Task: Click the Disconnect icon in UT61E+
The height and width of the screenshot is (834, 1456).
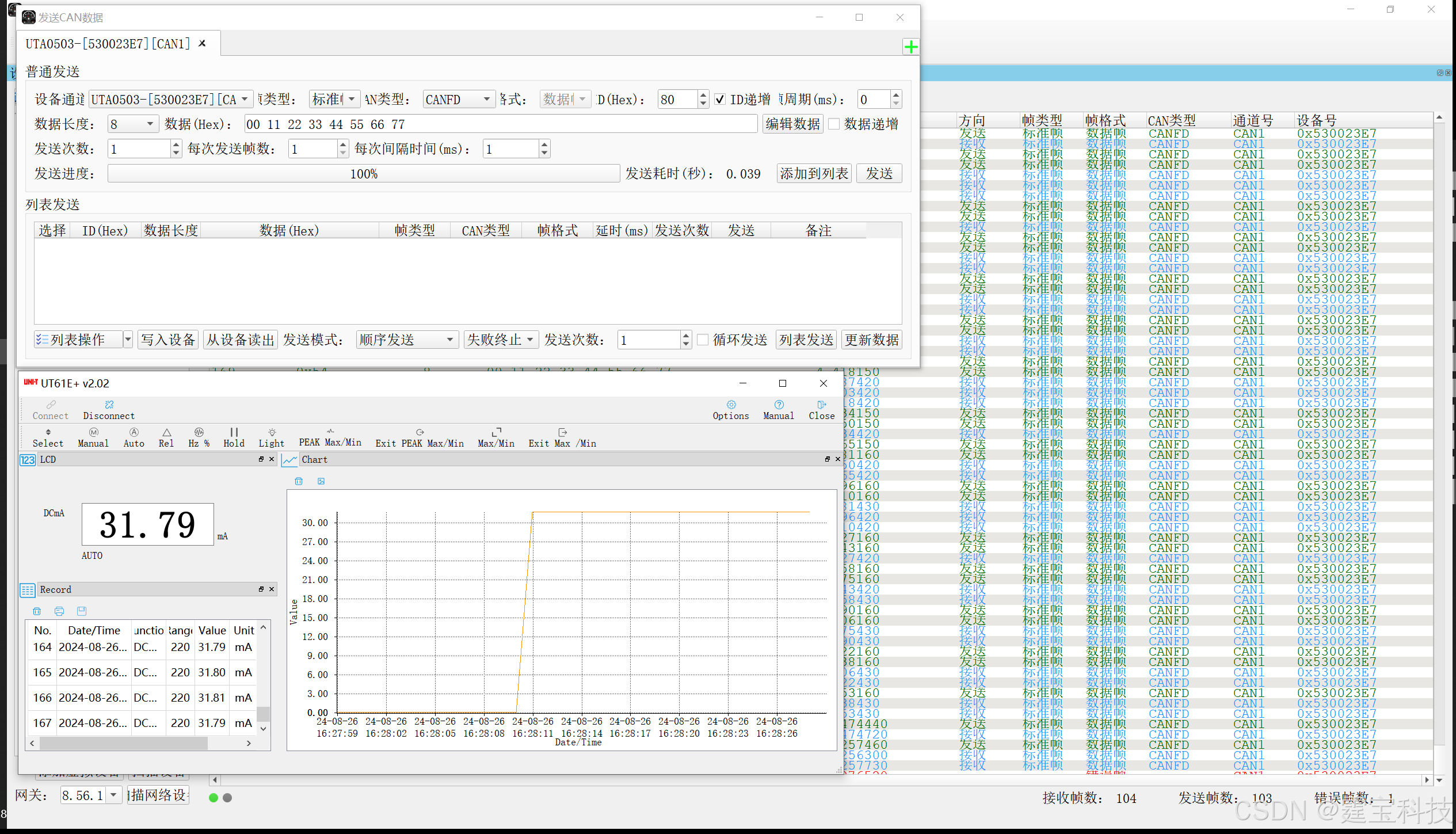Action: [x=109, y=405]
